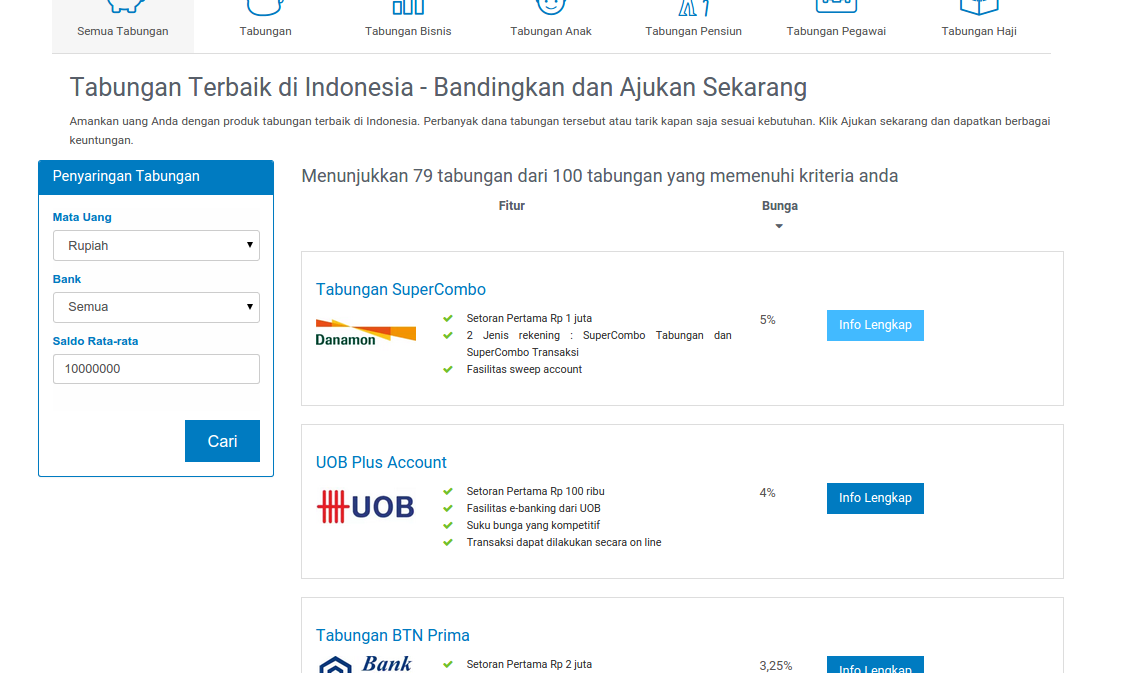Click Info Lengkap for Tabungan SuperCombo
This screenshot has height=673, width=1126.
coord(875,325)
